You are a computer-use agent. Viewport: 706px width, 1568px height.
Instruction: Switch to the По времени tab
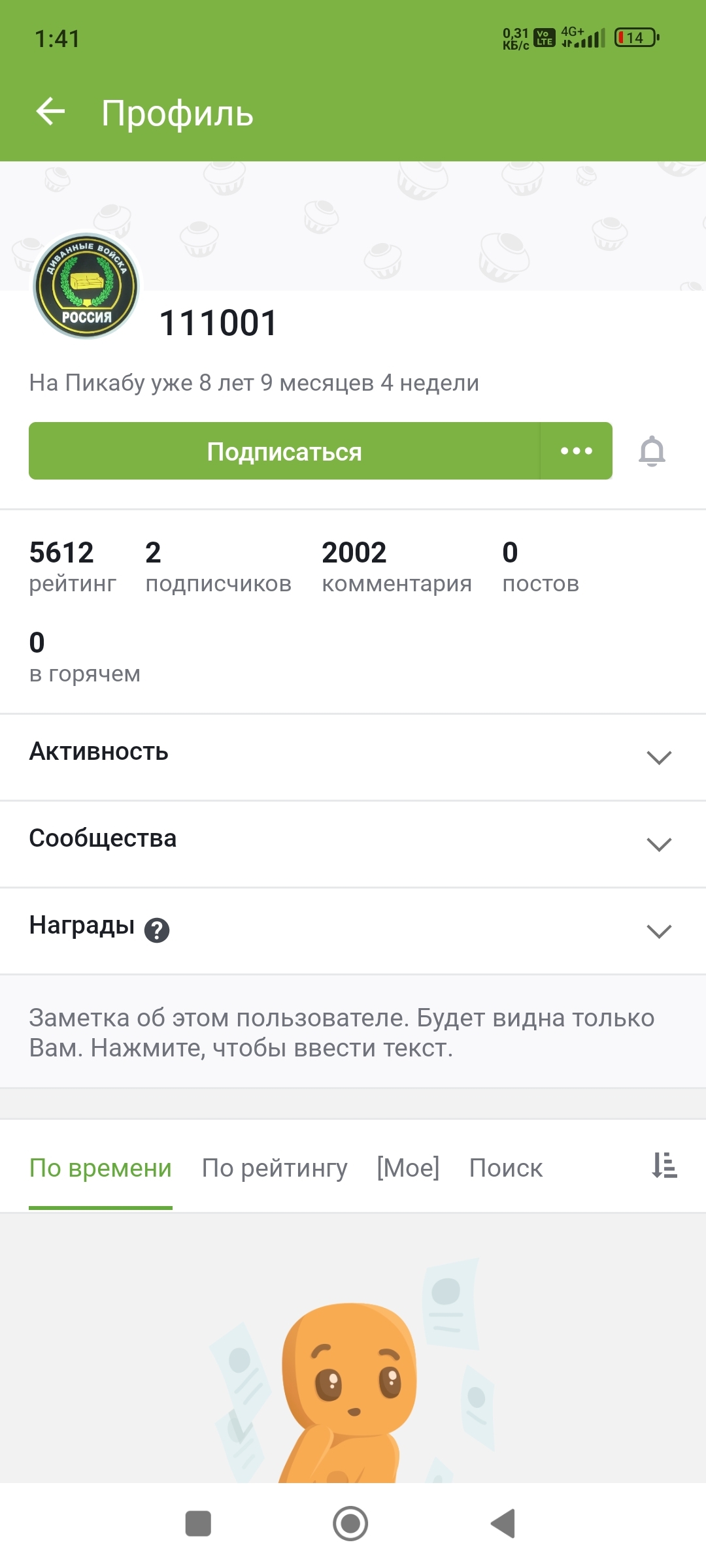(x=101, y=1168)
